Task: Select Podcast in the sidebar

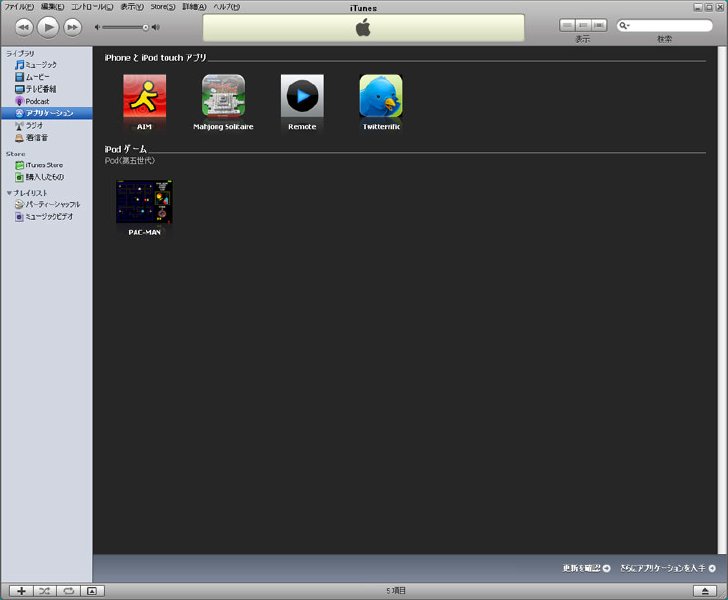Action: [x=46, y=101]
